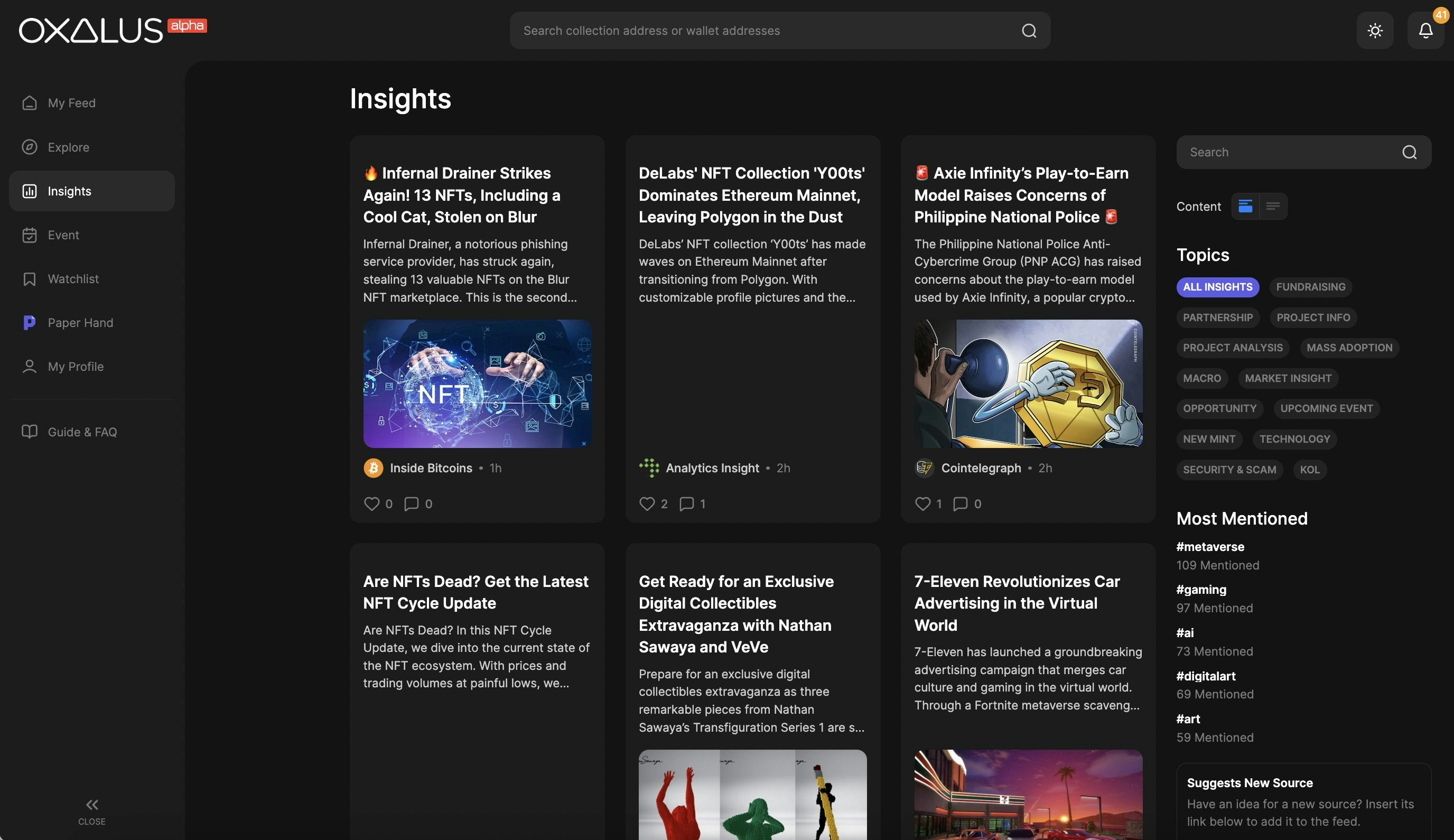Filter by MASS ADOPTION topic
The height and width of the screenshot is (840, 1454).
click(1349, 348)
